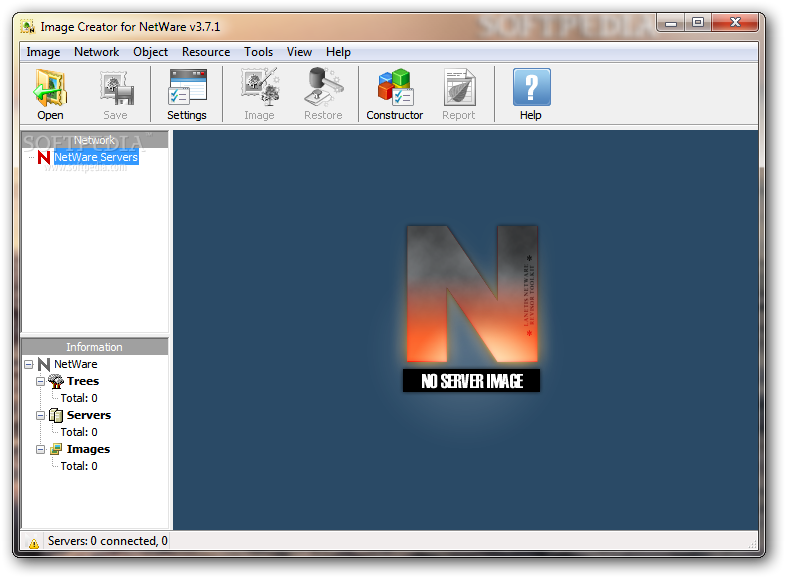This screenshot has width=786, height=578.
Task: Select the NetWare root label
Action: (76, 364)
